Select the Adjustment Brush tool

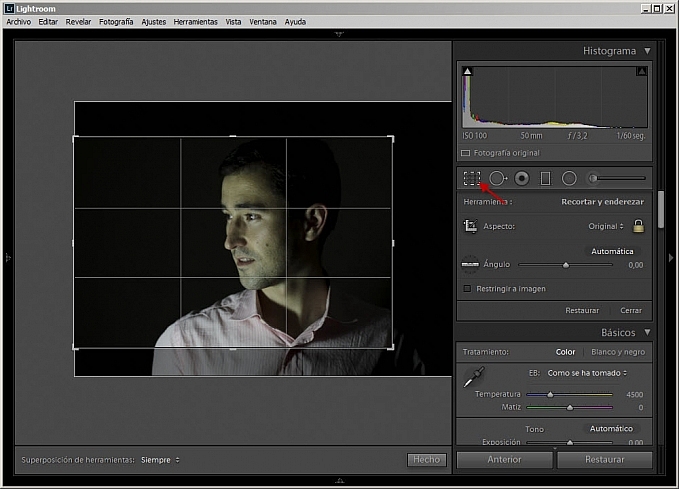coord(616,178)
